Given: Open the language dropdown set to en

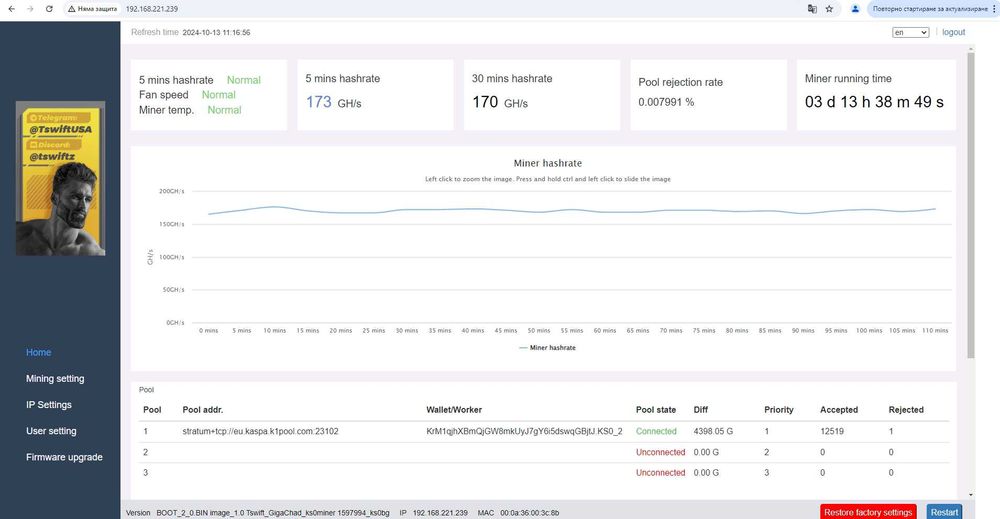Looking at the screenshot, I should click(910, 33).
